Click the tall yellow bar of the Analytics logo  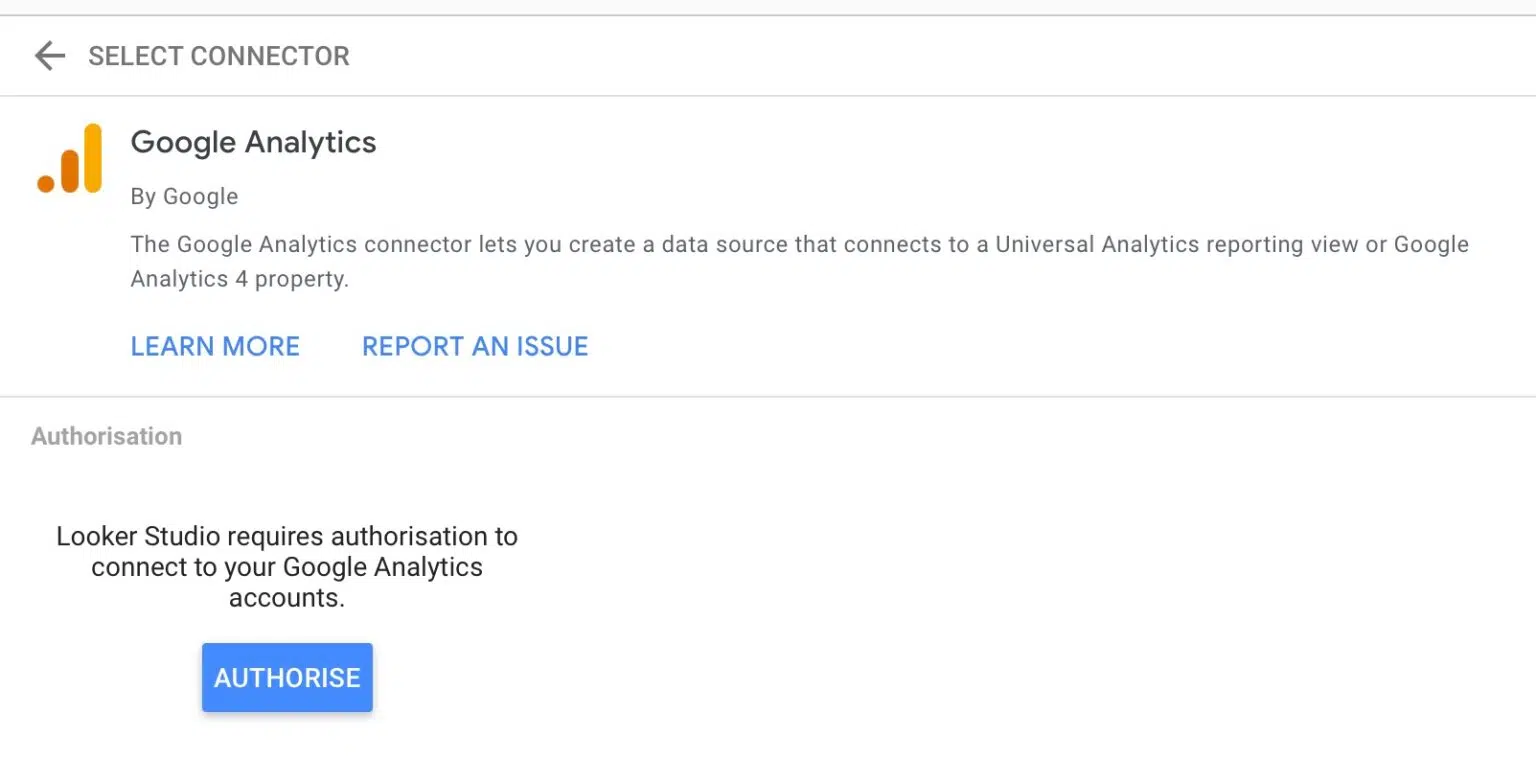(x=93, y=157)
